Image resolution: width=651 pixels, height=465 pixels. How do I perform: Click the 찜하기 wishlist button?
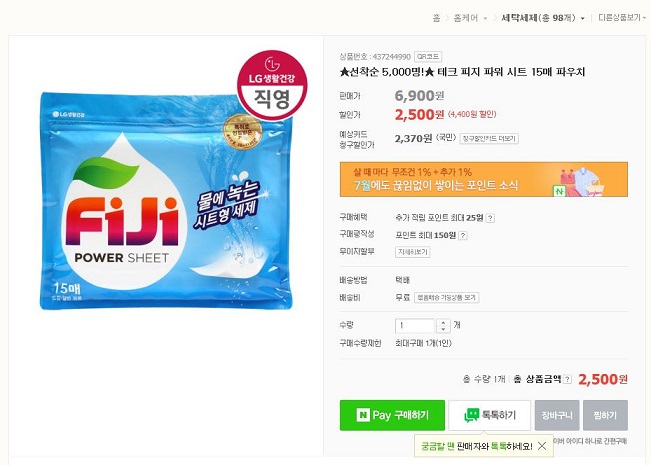[x=605, y=415]
